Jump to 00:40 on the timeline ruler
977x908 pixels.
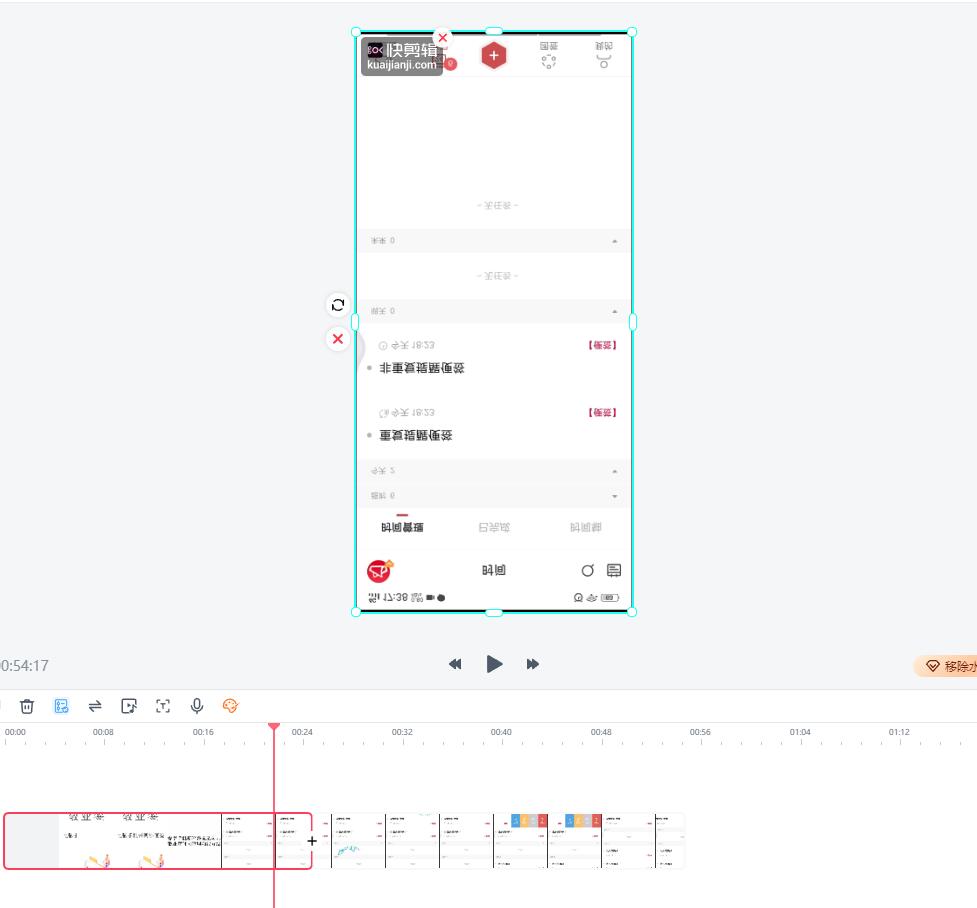click(501, 732)
